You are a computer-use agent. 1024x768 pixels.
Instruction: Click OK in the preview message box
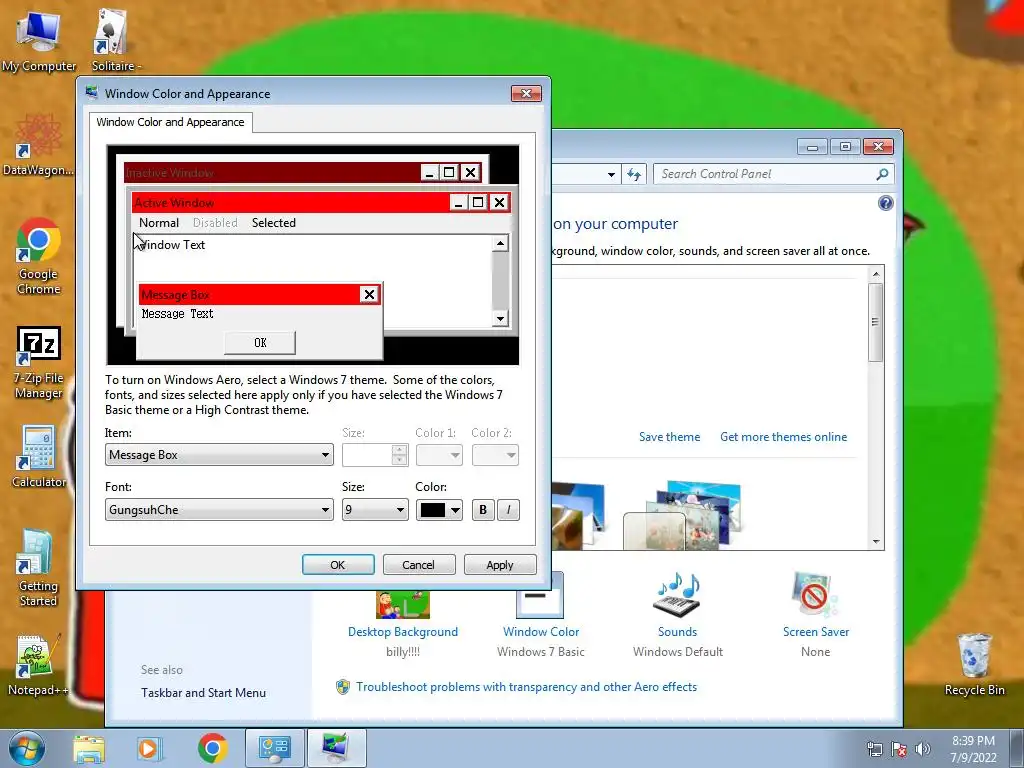tap(260, 343)
